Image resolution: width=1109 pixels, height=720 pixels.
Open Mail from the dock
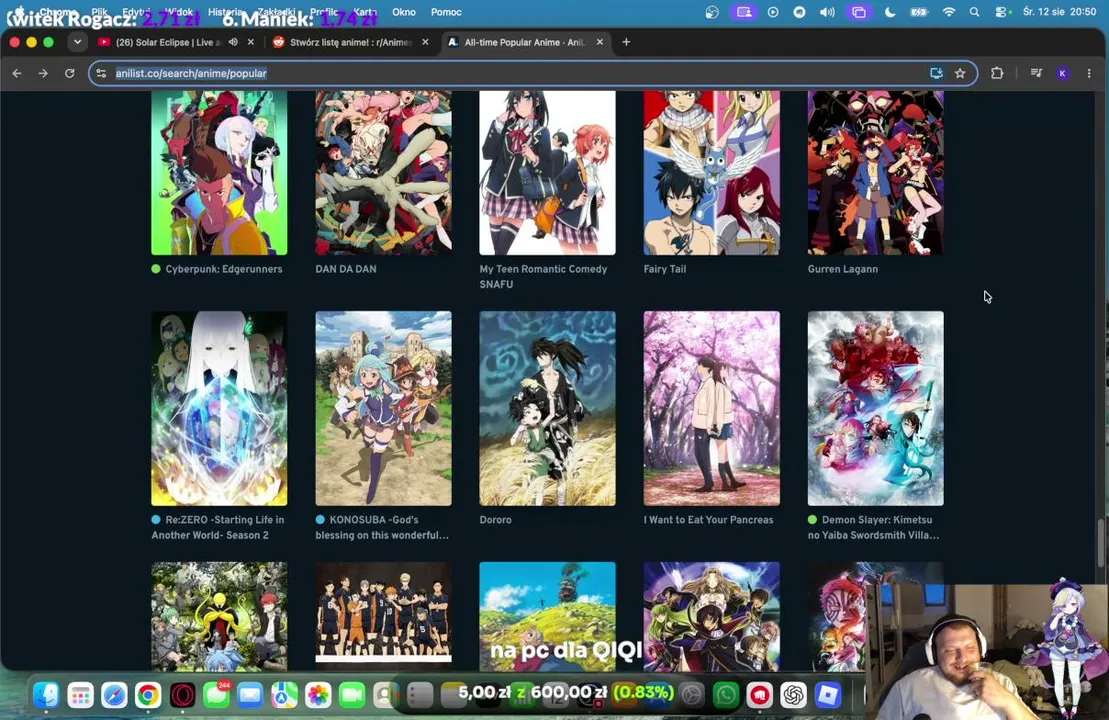coord(250,695)
